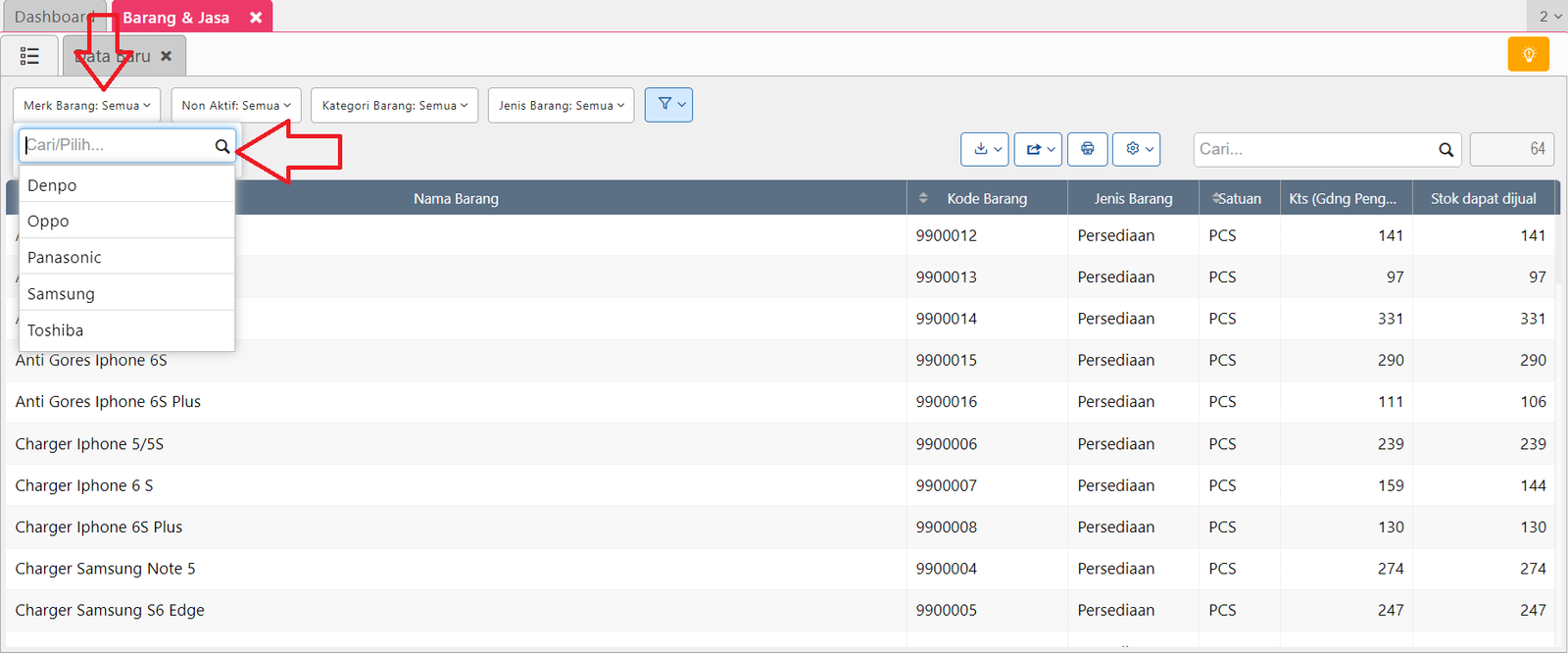Click the printer icon button
The width and height of the screenshot is (1568, 653).
1088,149
